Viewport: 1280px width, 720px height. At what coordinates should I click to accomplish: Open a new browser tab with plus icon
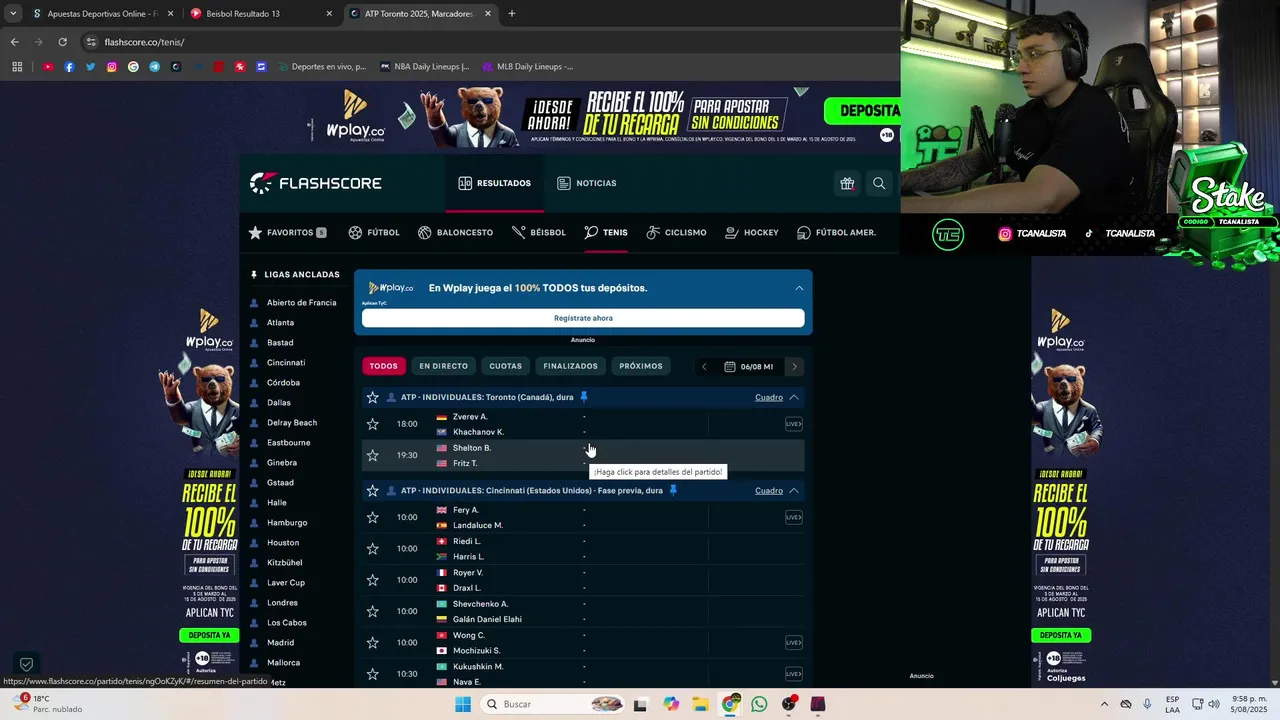[x=512, y=14]
